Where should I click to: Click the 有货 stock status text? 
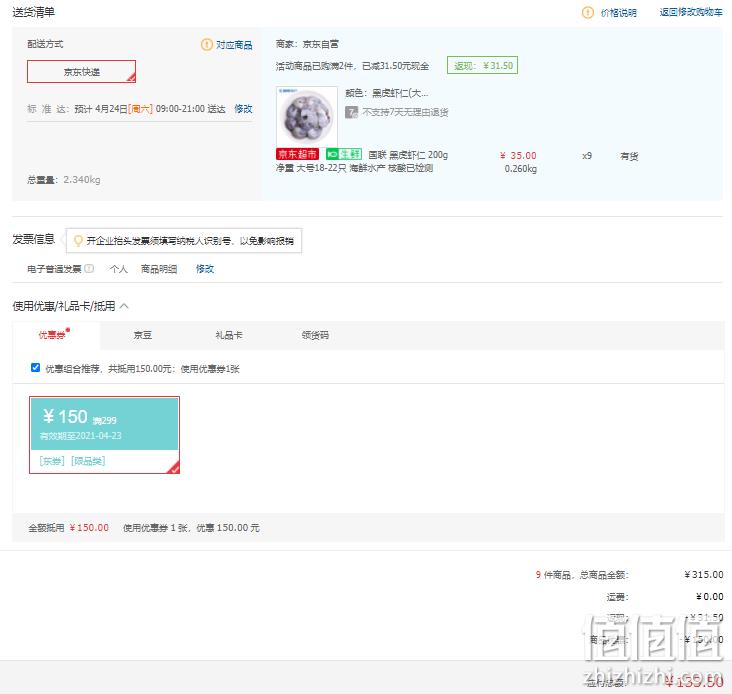coord(629,156)
